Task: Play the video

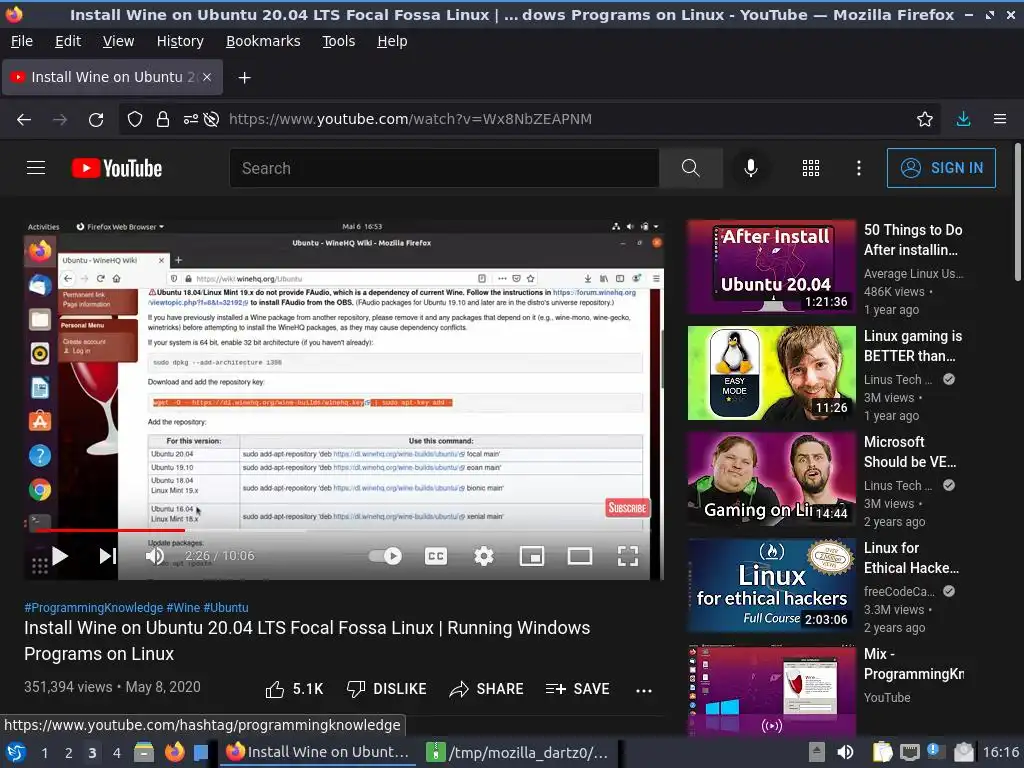Action: coord(60,556)
